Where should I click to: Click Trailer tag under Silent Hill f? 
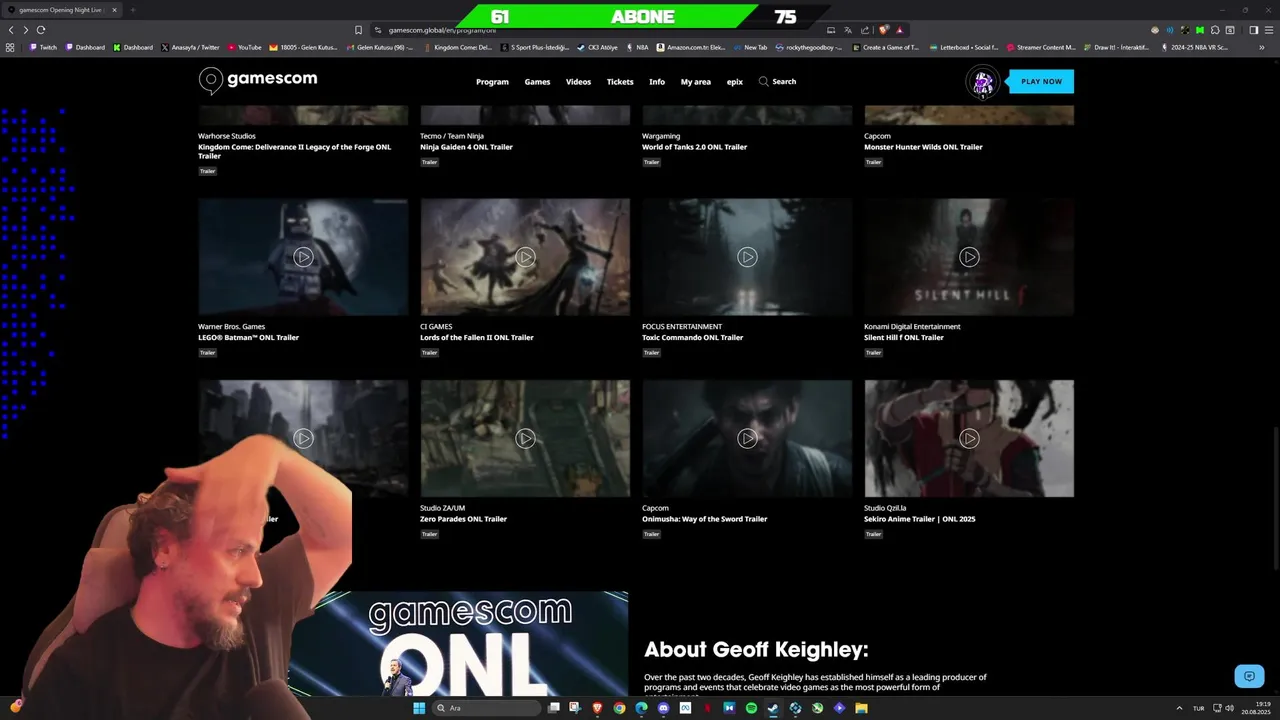click(x=873, y=352)
